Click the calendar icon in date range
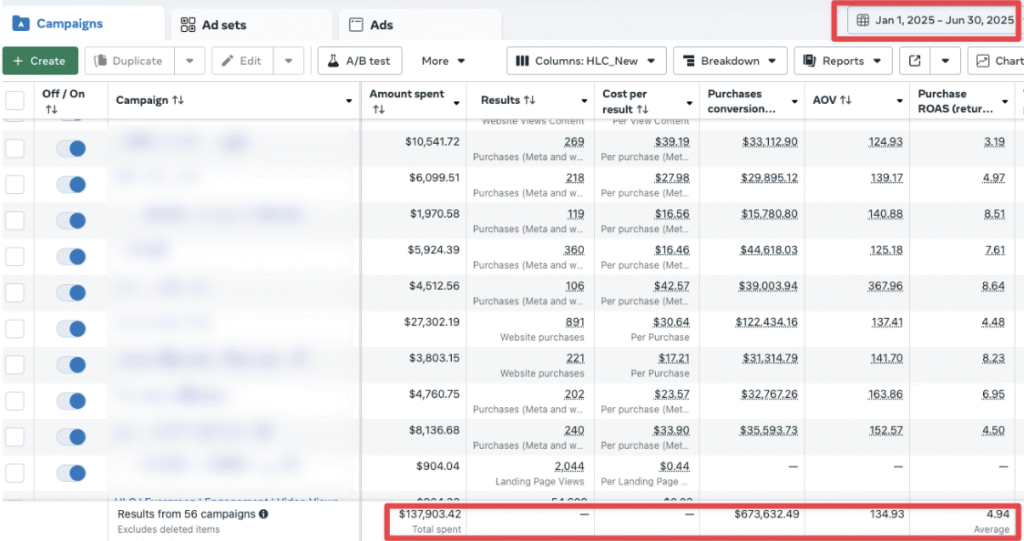 tap(863, 20)
